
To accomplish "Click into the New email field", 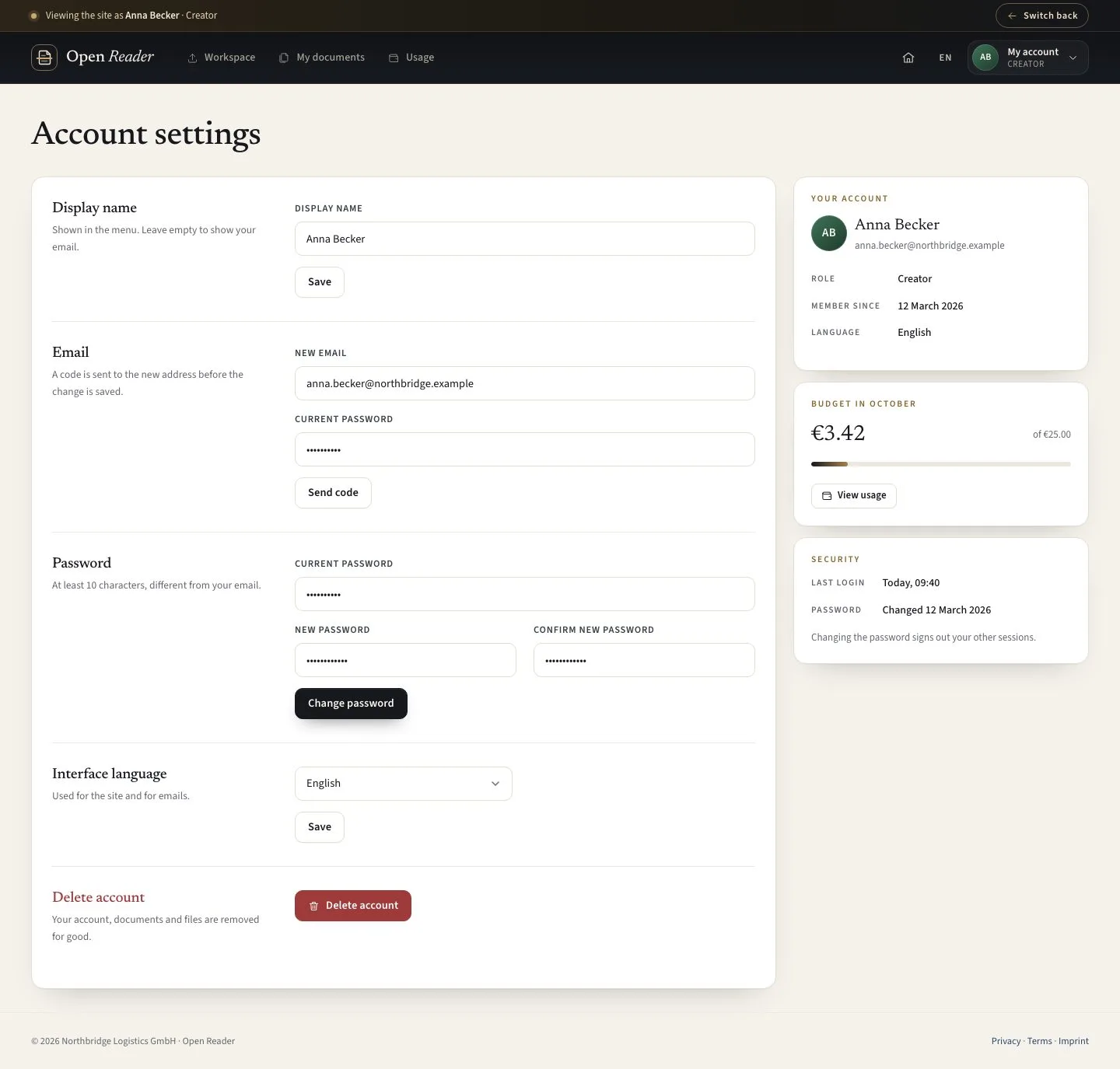I will [524, 383].
